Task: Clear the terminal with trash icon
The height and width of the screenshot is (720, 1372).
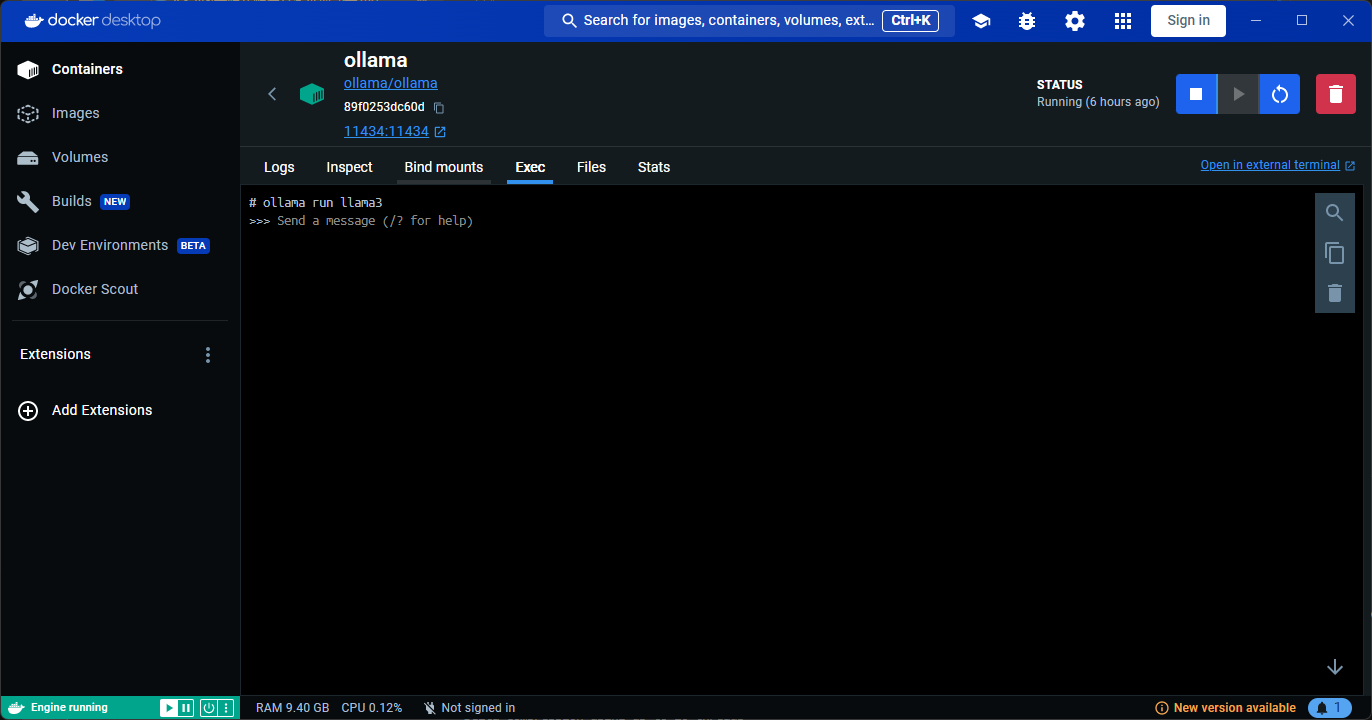Action: [x=1334, y=293]
